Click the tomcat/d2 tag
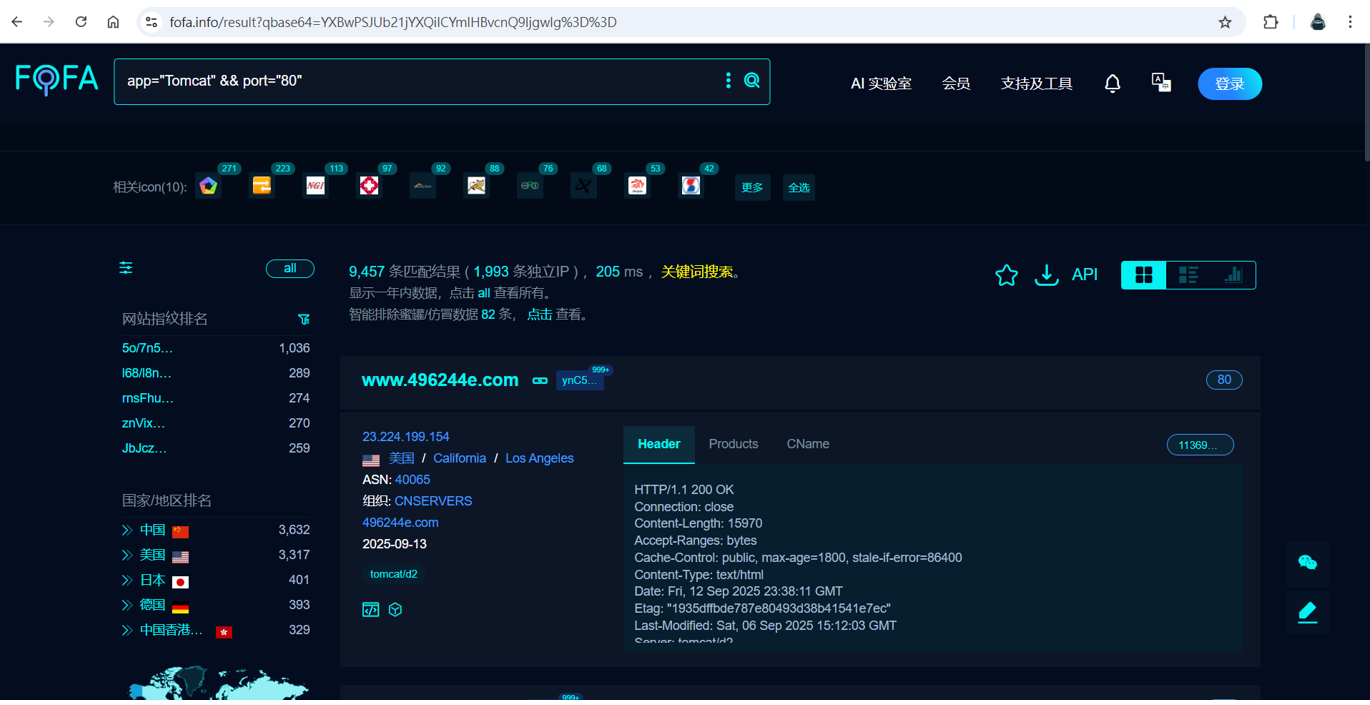This screenshot has width=1370, height=705. click(394, 575)
